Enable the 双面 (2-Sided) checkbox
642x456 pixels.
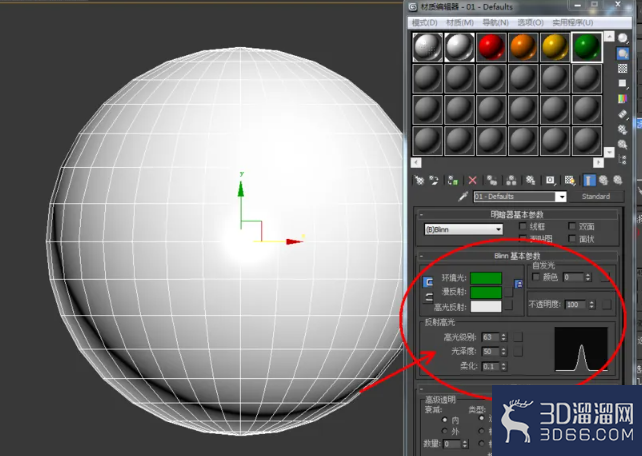pyautogui.click(x=572, y=226)
